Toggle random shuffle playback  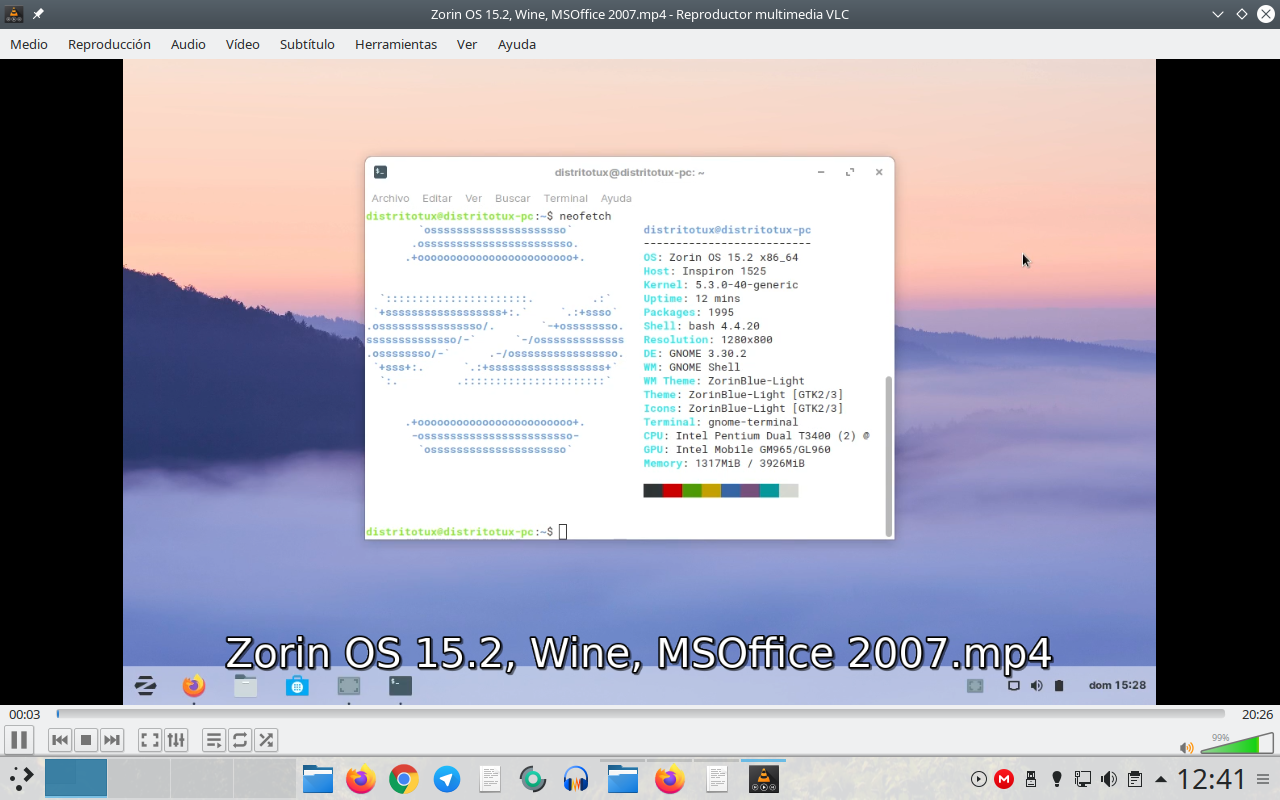tap(266, 740)
